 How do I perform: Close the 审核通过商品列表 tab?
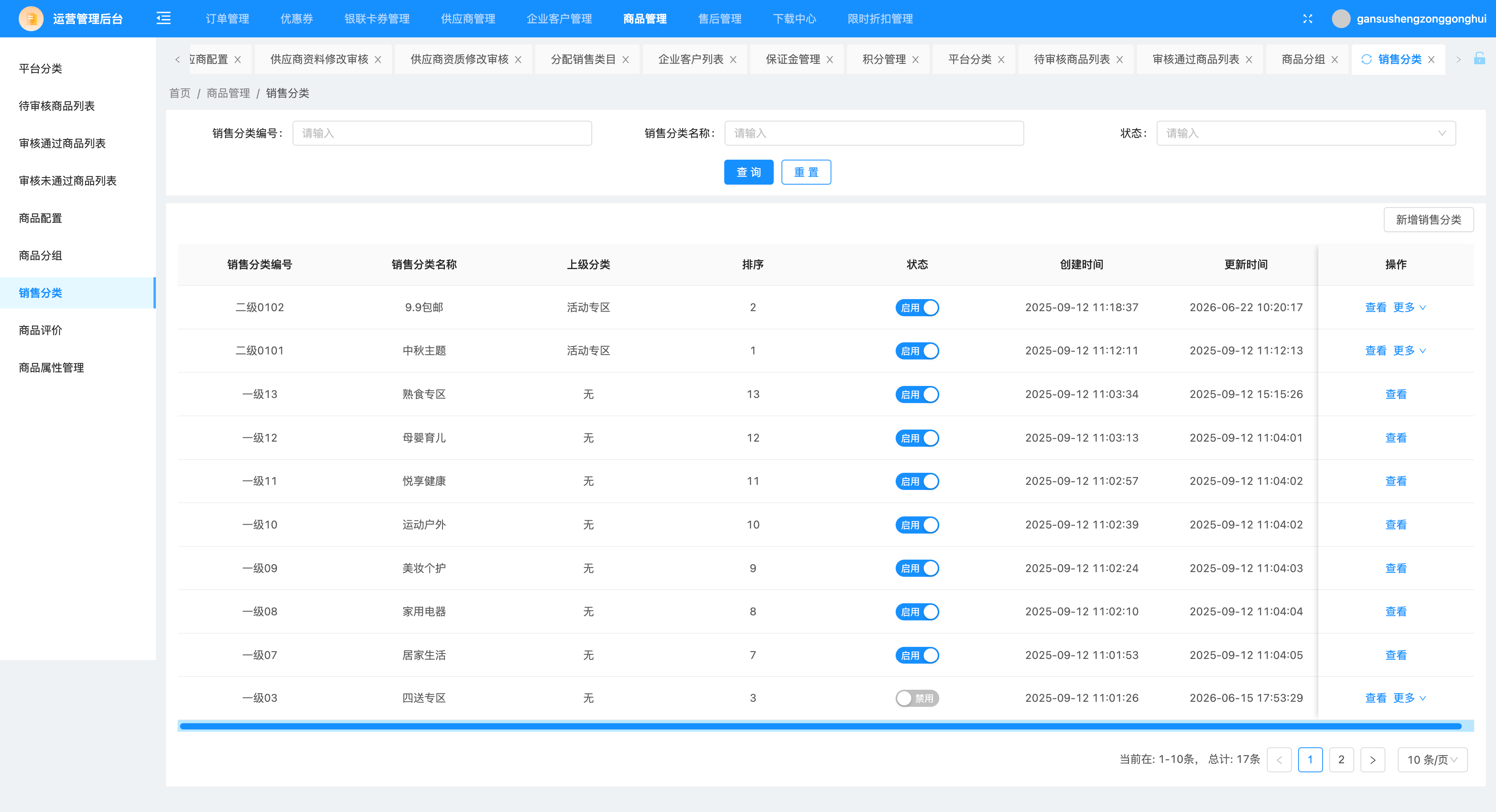point(1249,60)
